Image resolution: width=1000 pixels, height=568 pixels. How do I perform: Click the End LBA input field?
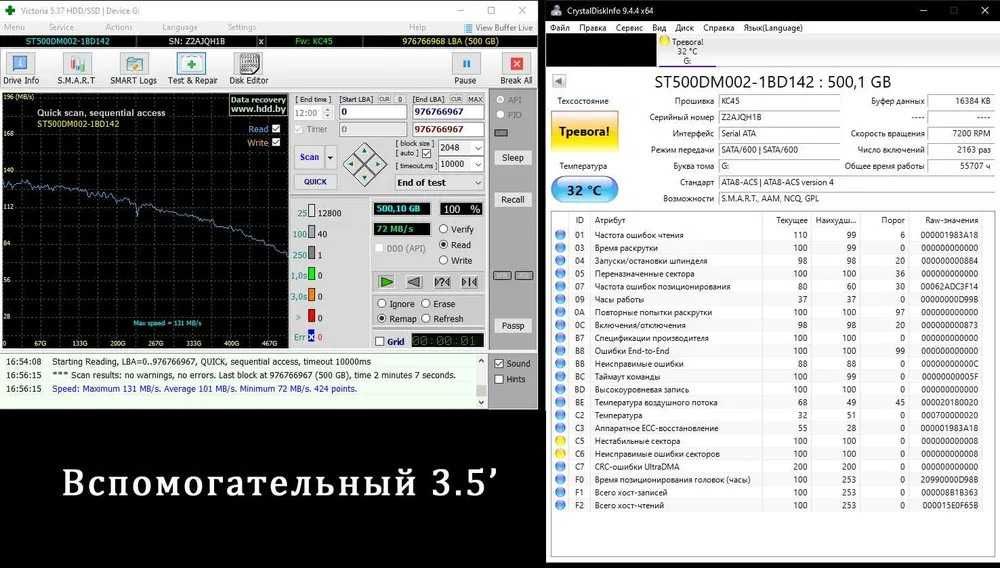click(x=448, y=112)
